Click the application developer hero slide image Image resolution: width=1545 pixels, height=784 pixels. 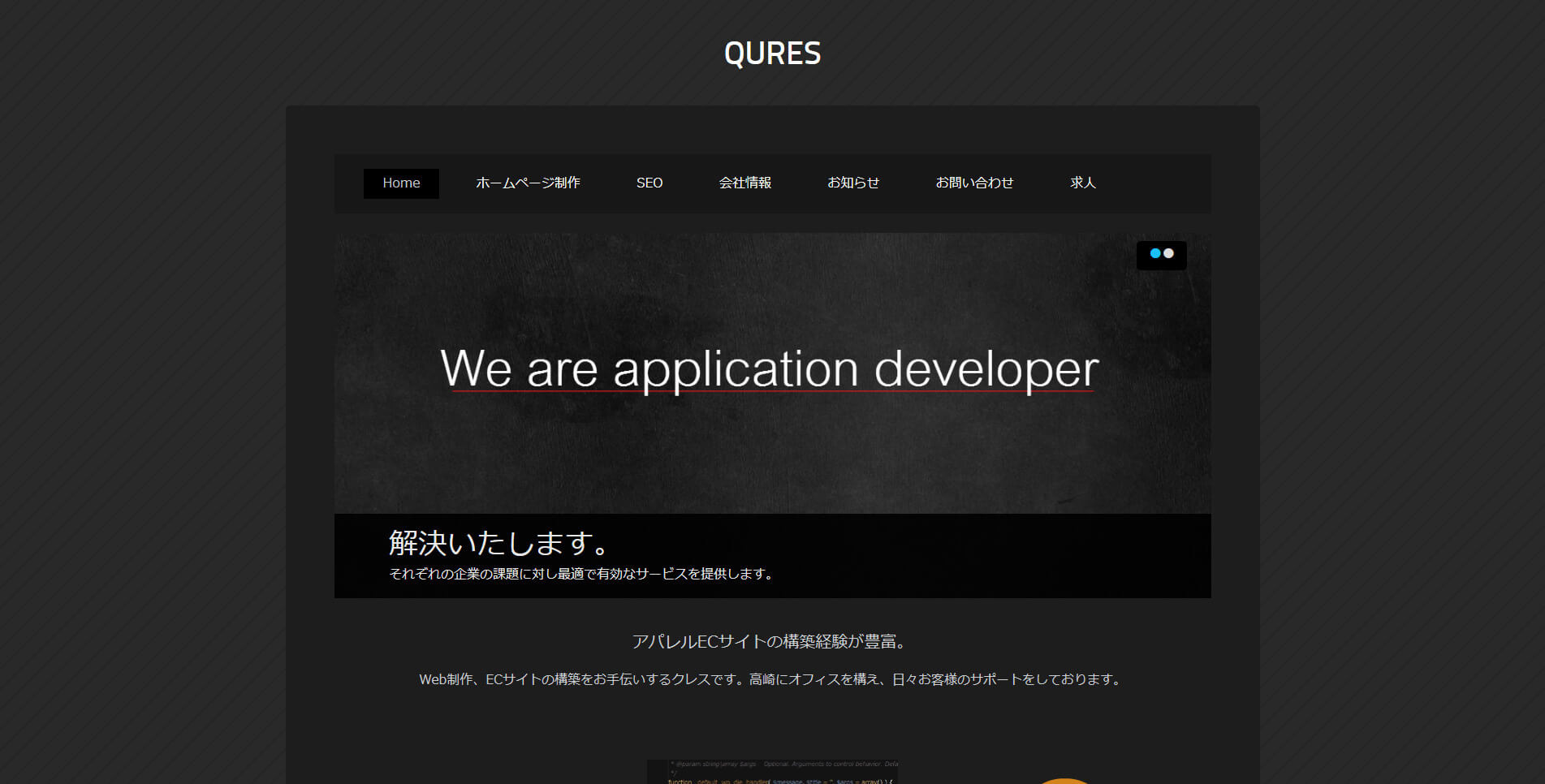[x=772, y=373]
